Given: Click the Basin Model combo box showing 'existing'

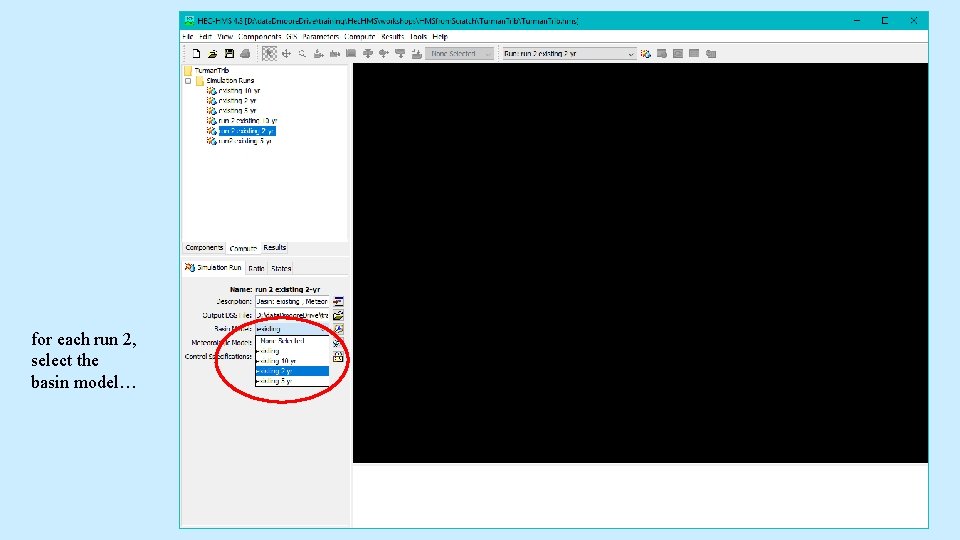Looking at the screenshot, I should [x=292, y=329].
